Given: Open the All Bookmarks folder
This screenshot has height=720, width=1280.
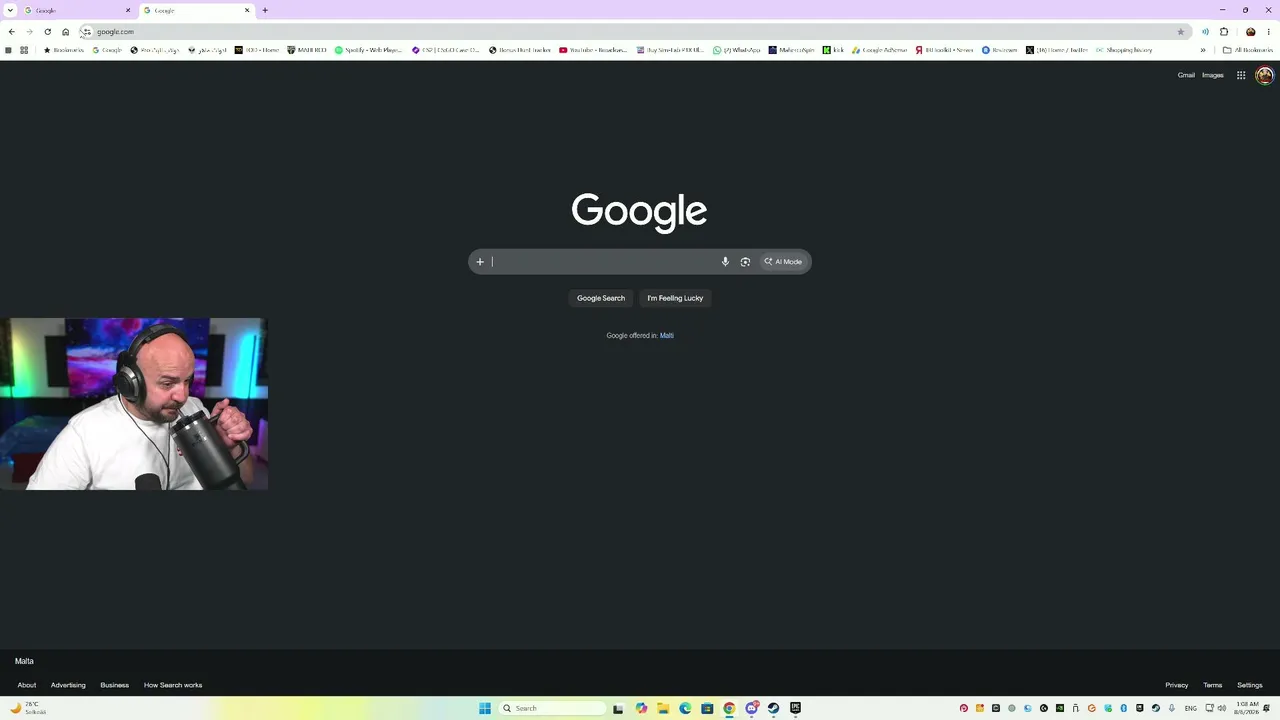Looking at the screenshot, I should click(1248, 50).
